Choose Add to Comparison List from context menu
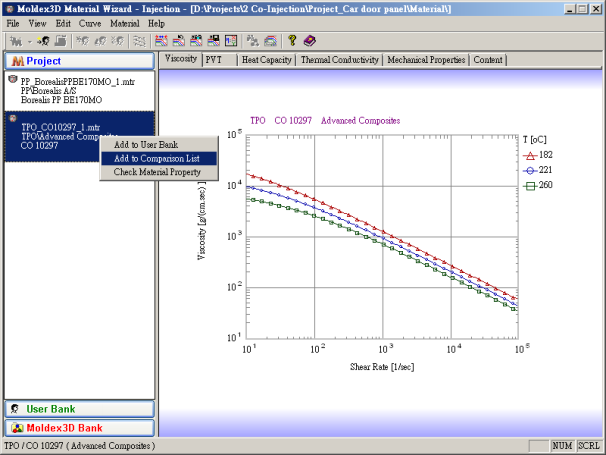Screen dimensions: 606x455 click(x=159, y=158)
